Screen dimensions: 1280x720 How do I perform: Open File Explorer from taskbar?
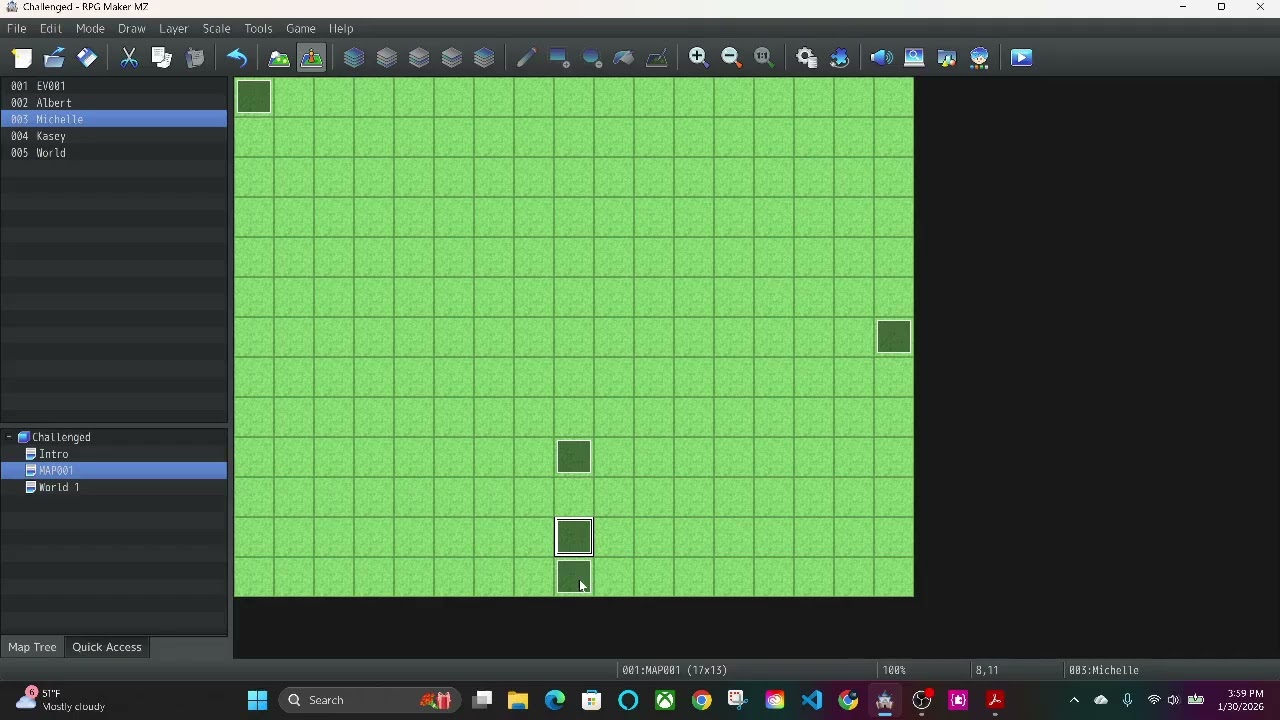coord(518,700)
